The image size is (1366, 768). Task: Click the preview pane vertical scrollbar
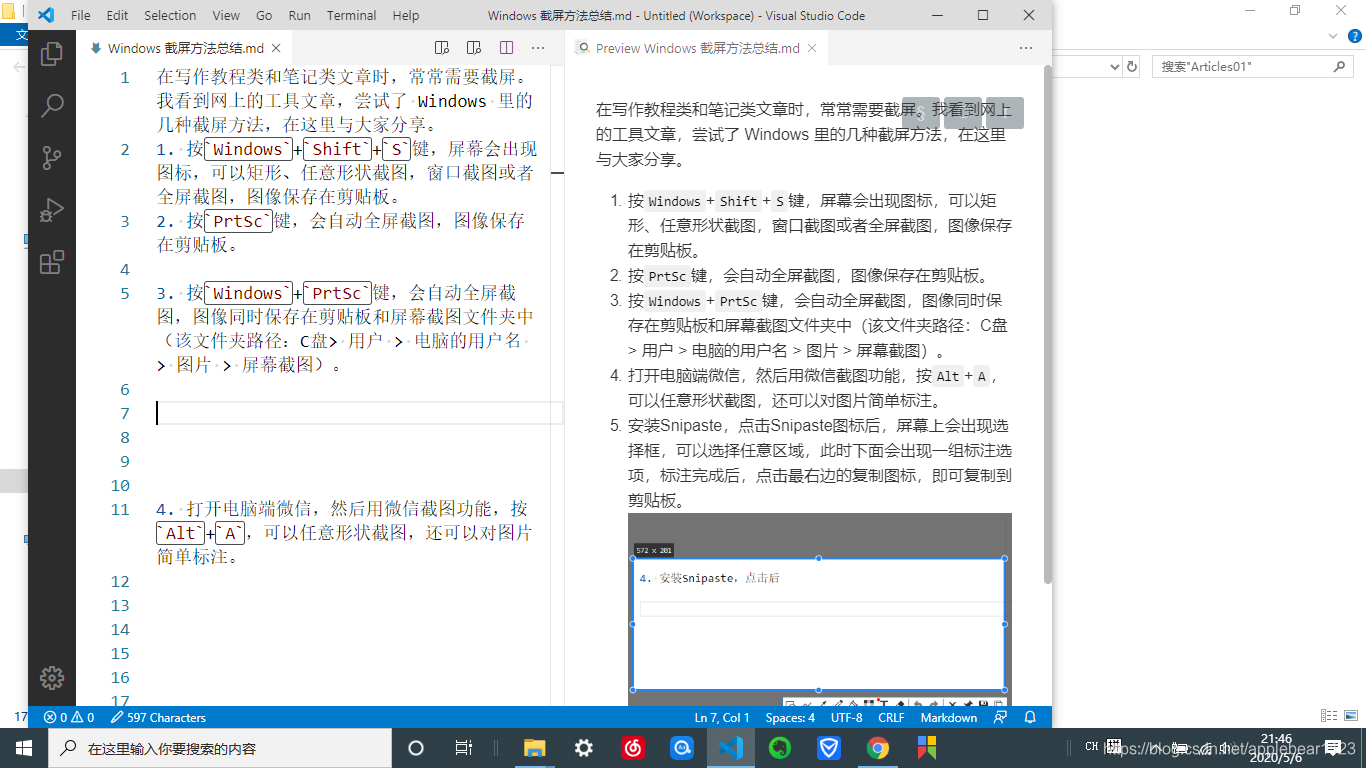[1047, 325]
